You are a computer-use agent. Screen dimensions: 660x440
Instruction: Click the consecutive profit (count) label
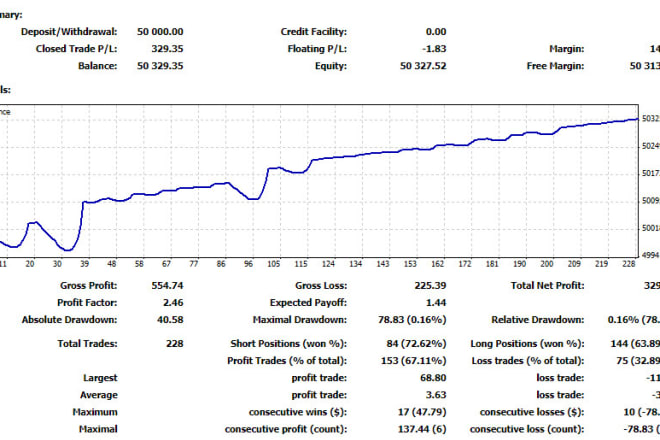point(286,429)
